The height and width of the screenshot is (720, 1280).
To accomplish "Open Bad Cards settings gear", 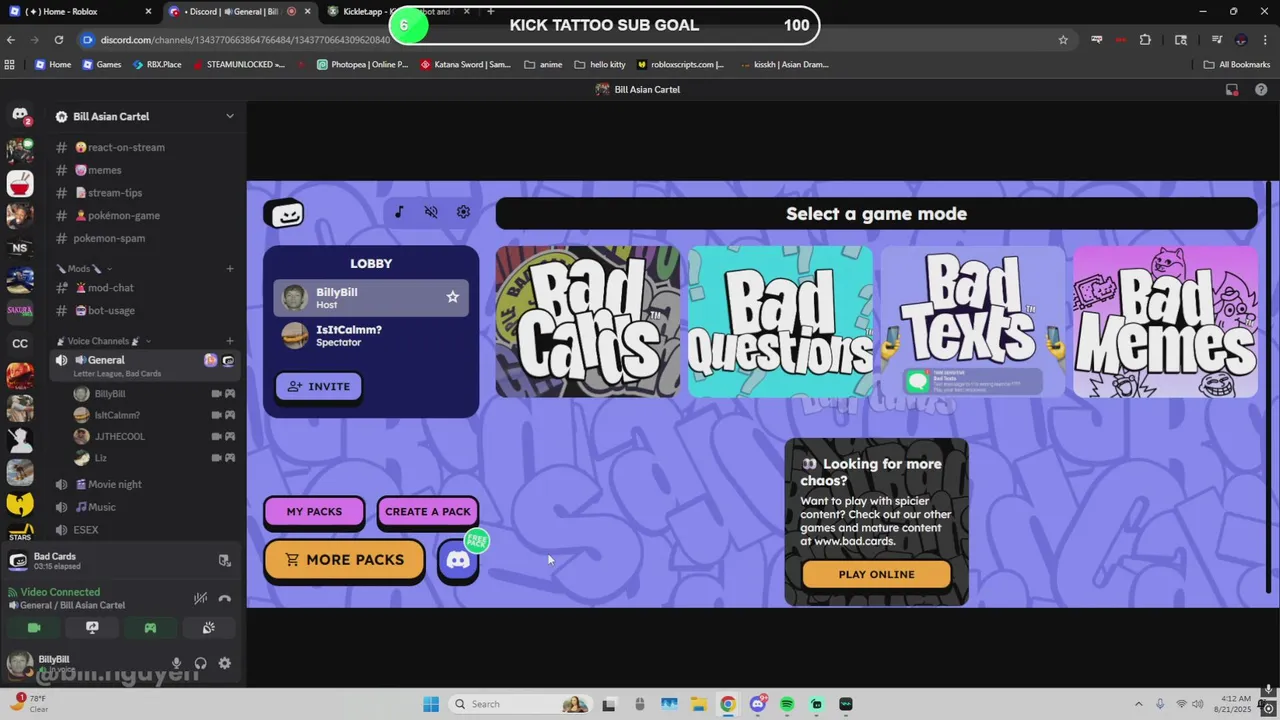I will click(463, 212).
